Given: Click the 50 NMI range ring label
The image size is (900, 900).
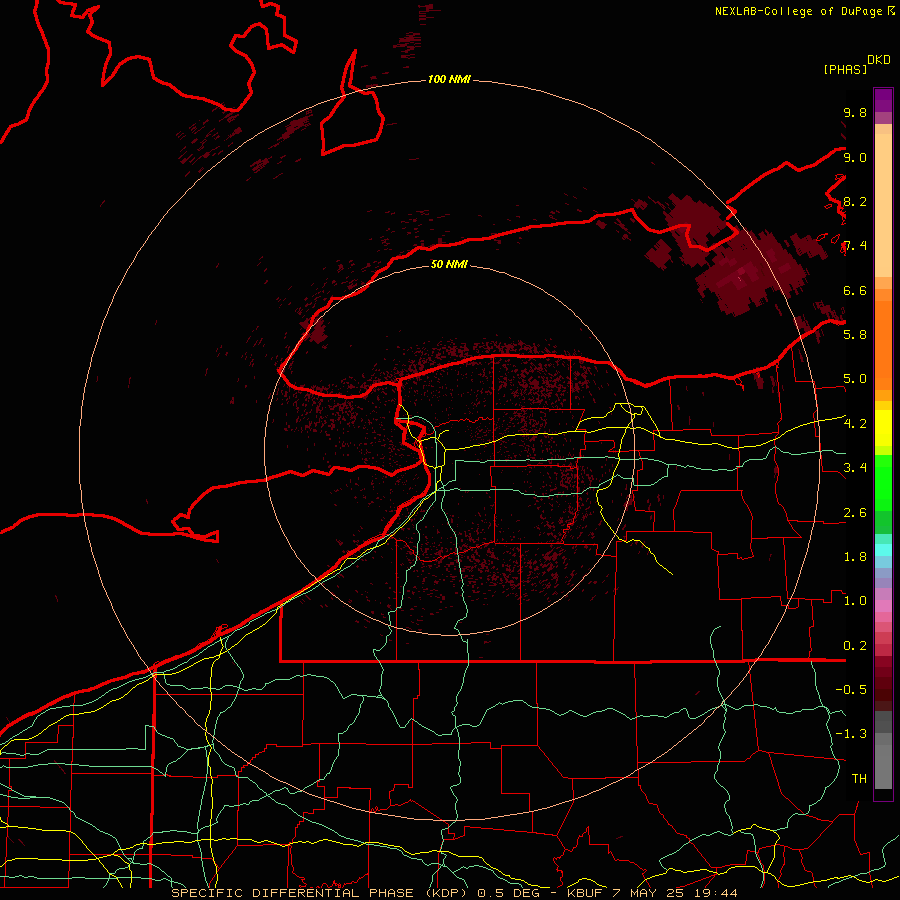Looking at the screenshot, I should pyautogui.click(x=449, y=264).
